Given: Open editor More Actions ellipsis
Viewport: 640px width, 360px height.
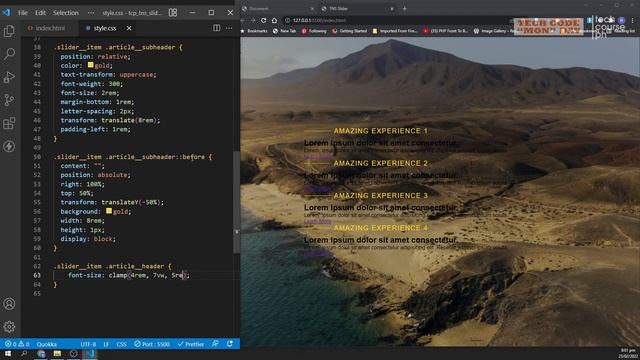Looking at the screenshot, I should pyautogui.click(x=229, y=28).
